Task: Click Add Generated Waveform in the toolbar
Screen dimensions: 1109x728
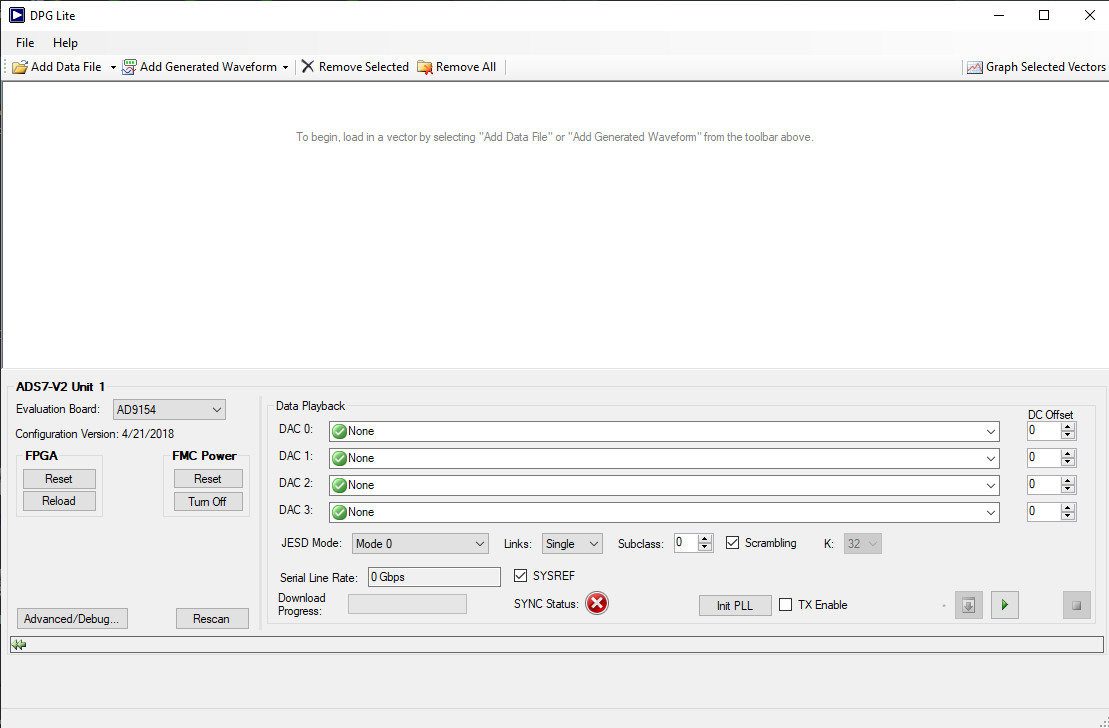Action: (x=199, y=67)
